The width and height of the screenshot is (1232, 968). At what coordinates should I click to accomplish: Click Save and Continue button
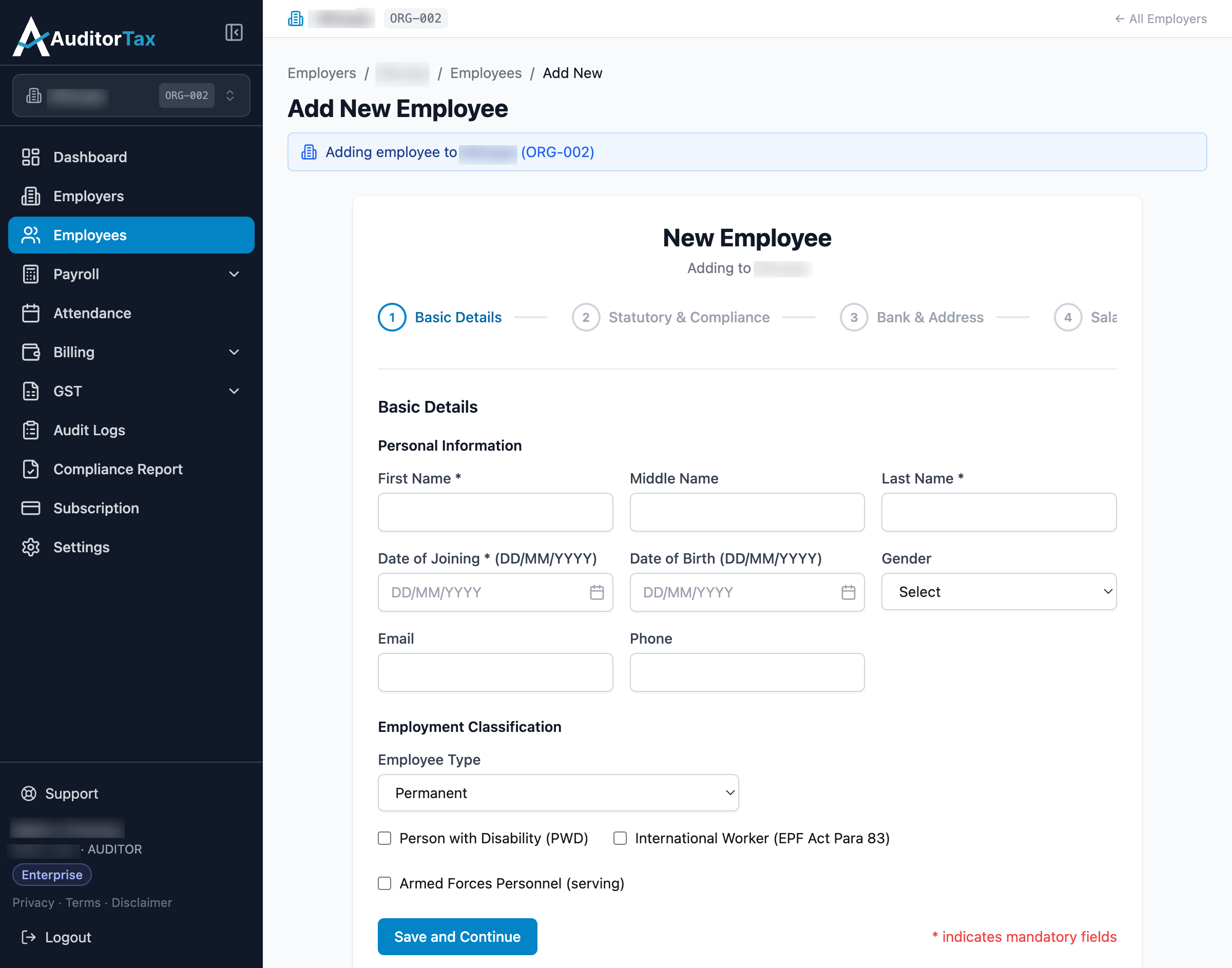click(x=457, y=937)
